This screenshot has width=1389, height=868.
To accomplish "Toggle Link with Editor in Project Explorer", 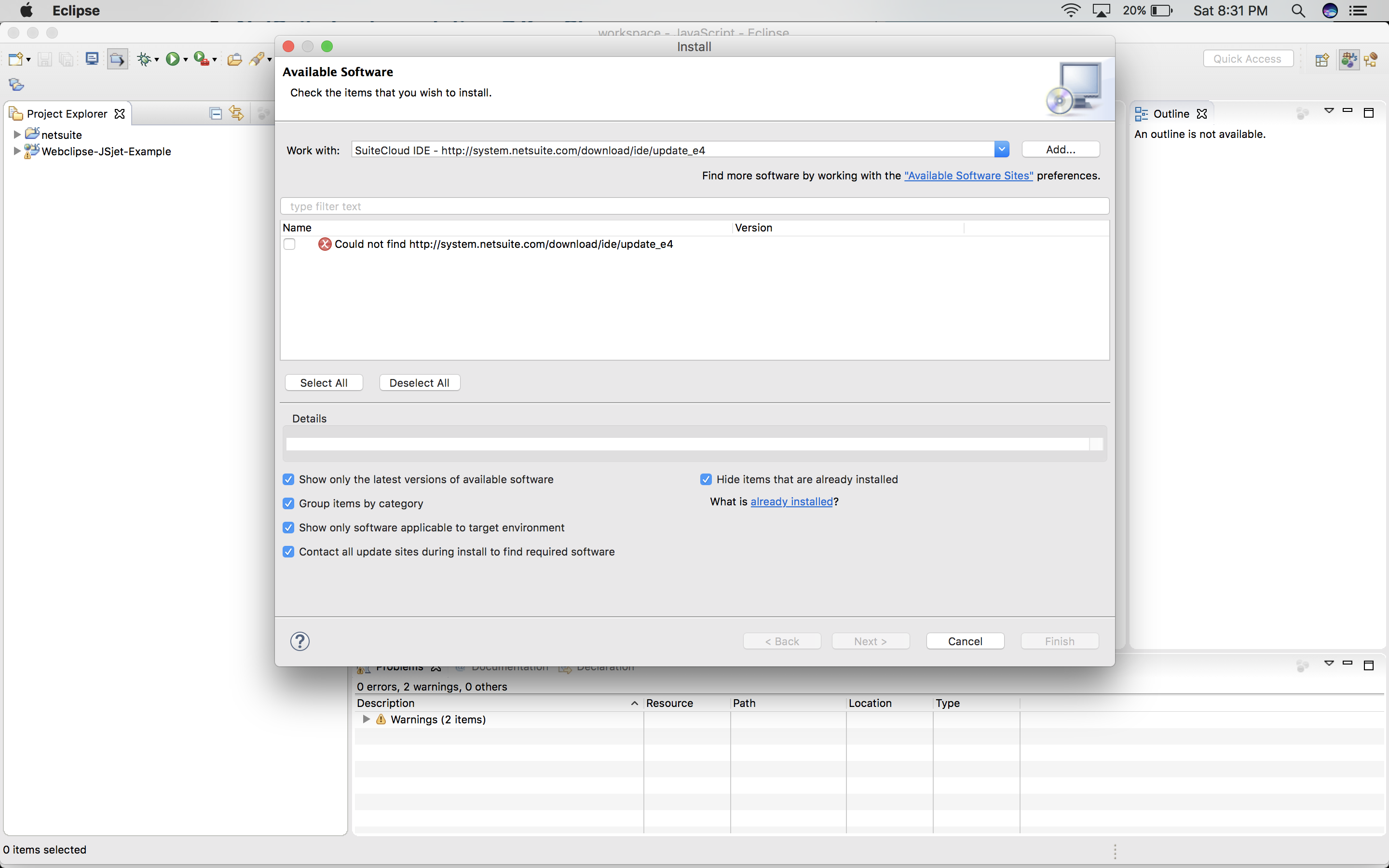I will (236, 114).
